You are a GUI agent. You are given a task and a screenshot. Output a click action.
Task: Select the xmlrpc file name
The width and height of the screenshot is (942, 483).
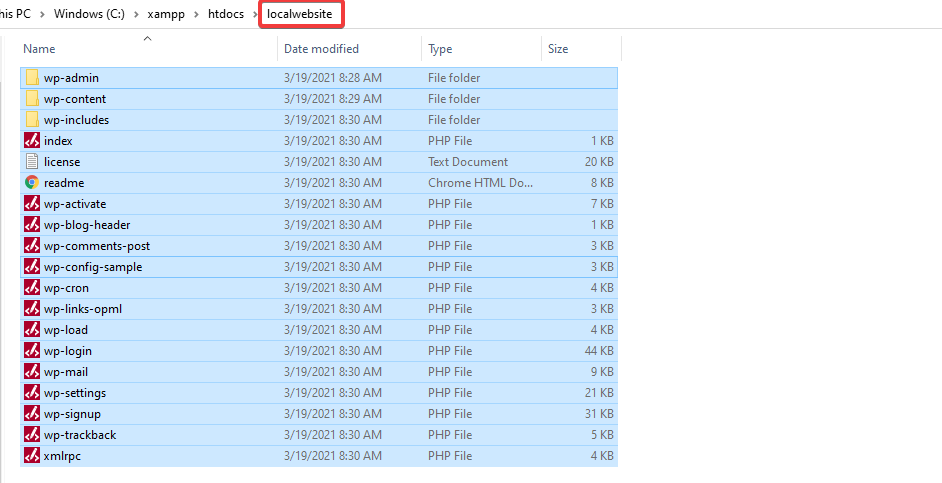[x=62, y=456]
